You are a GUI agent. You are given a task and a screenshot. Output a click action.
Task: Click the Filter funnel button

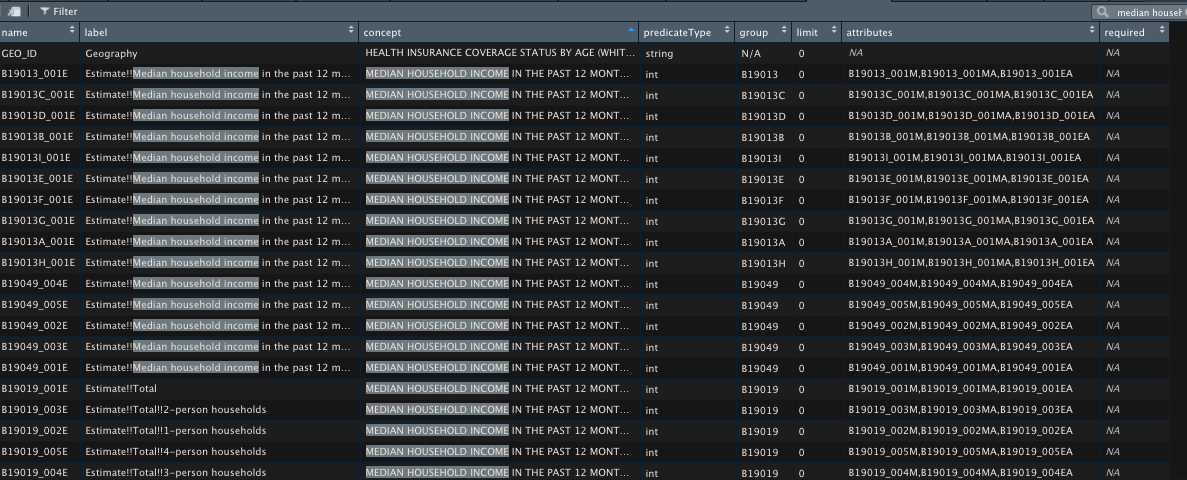pos(58,11)
